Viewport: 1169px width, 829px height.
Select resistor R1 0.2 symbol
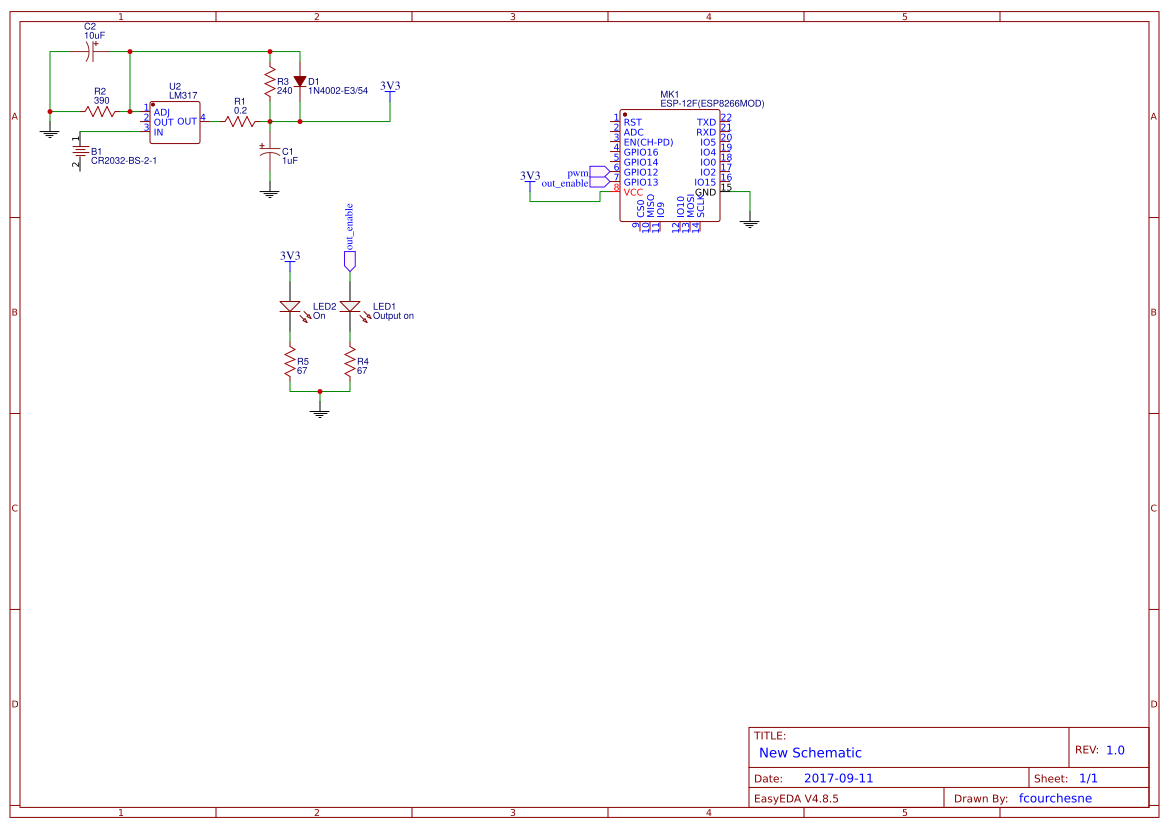240,120
